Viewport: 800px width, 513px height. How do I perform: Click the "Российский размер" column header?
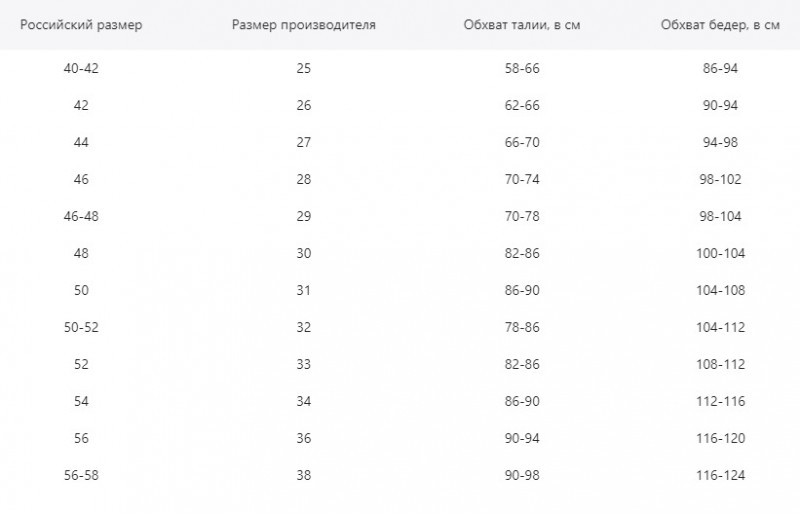pos(81,25)
